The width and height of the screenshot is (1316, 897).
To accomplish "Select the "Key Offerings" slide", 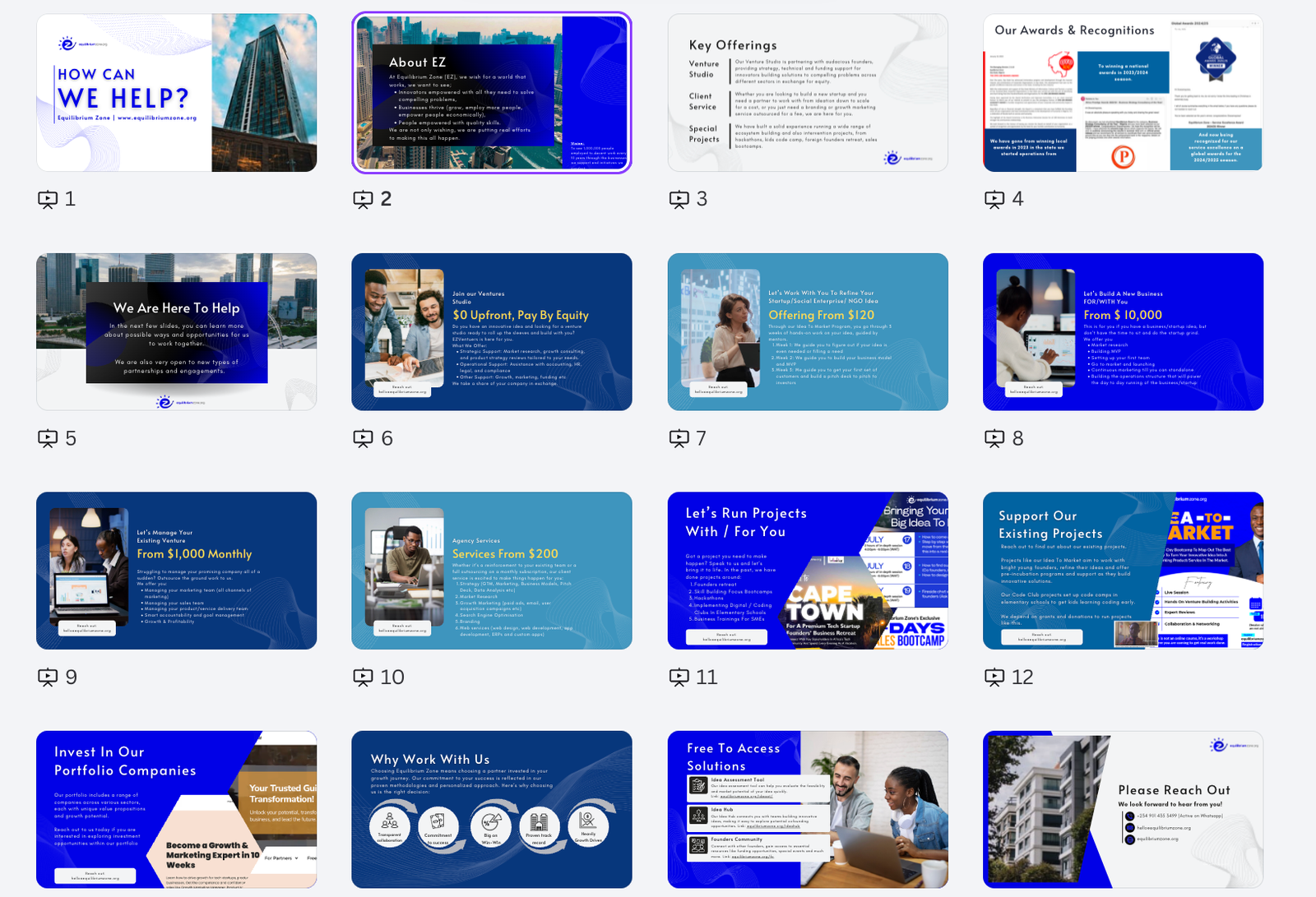I will click(807, 92).
